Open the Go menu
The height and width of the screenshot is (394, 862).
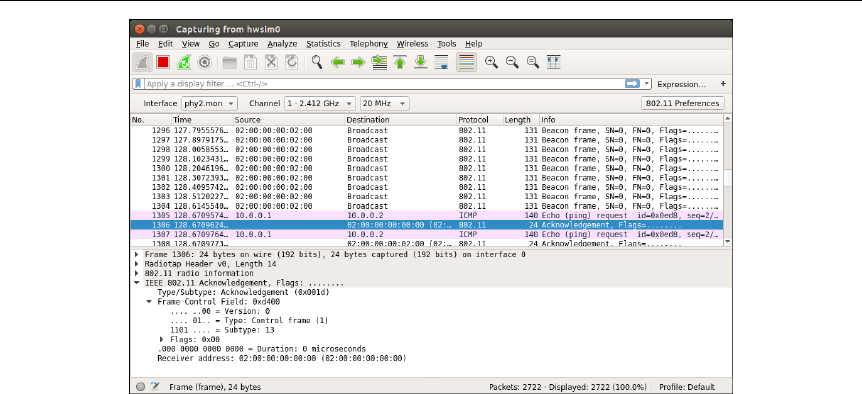click(x=214, y=44)
